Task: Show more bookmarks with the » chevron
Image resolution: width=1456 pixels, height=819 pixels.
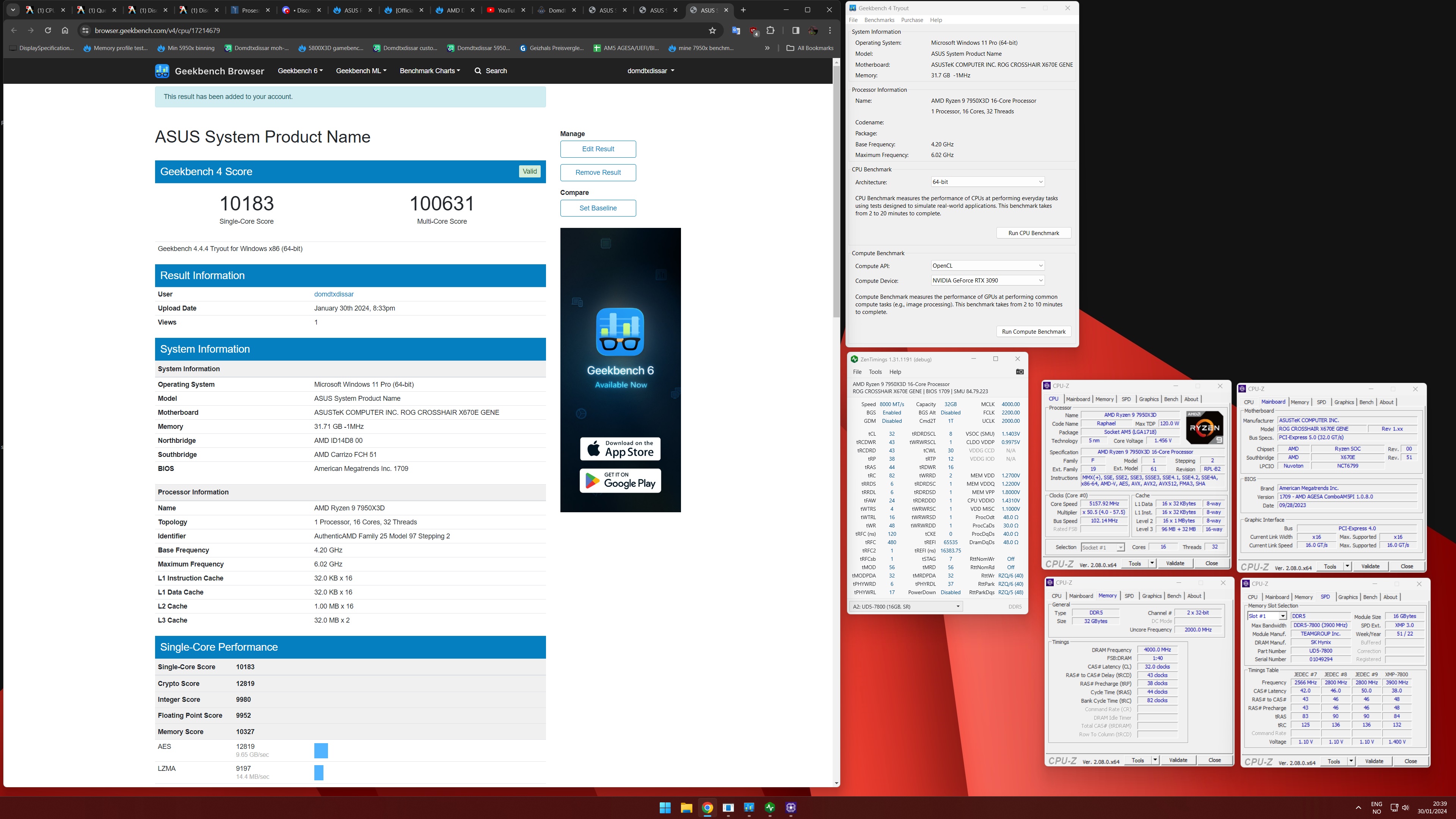Action: 767,48
